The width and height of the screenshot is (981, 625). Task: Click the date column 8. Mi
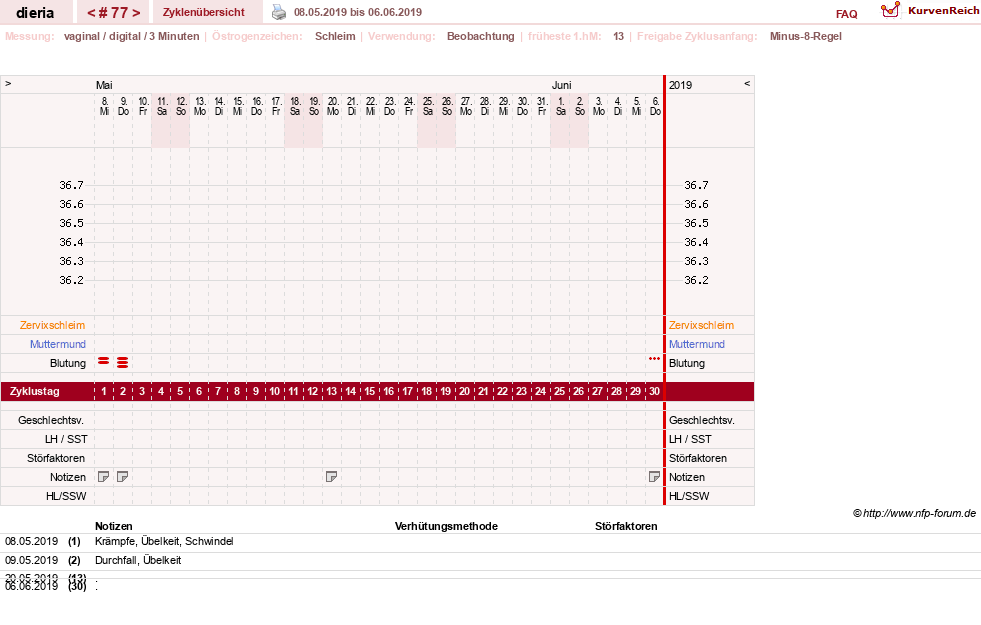[104, 106]
